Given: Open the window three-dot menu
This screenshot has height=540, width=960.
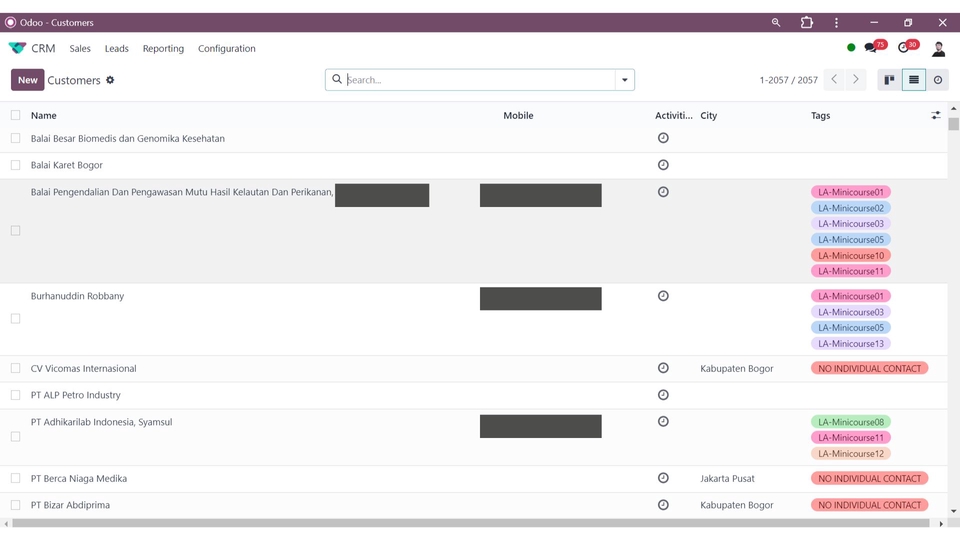Looking at the screenshot, I should coord(836,23).
